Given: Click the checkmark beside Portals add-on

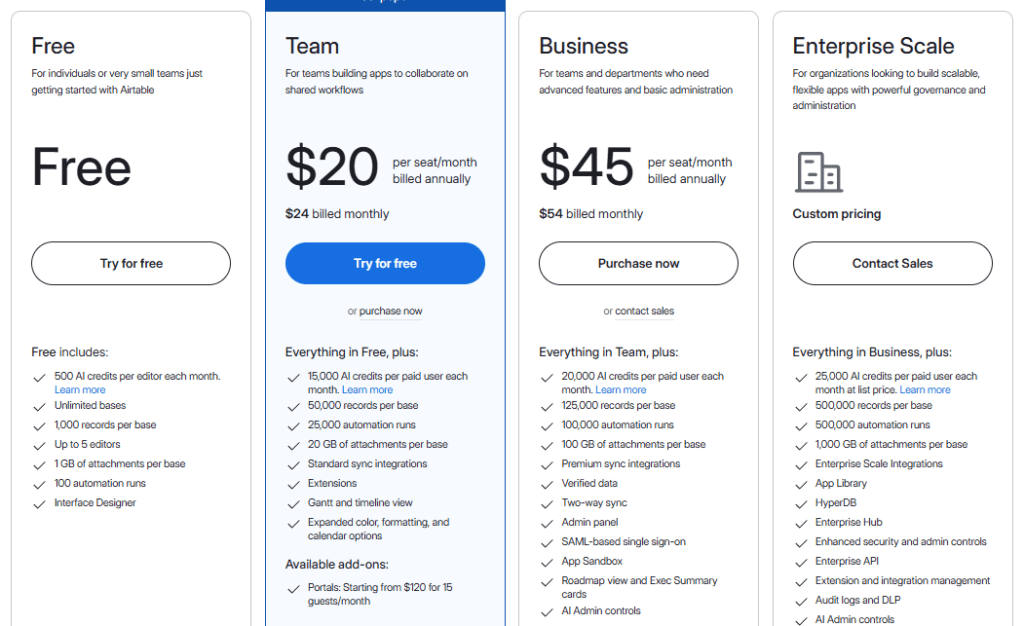Looking at the screenshot, I should [294, 588].
